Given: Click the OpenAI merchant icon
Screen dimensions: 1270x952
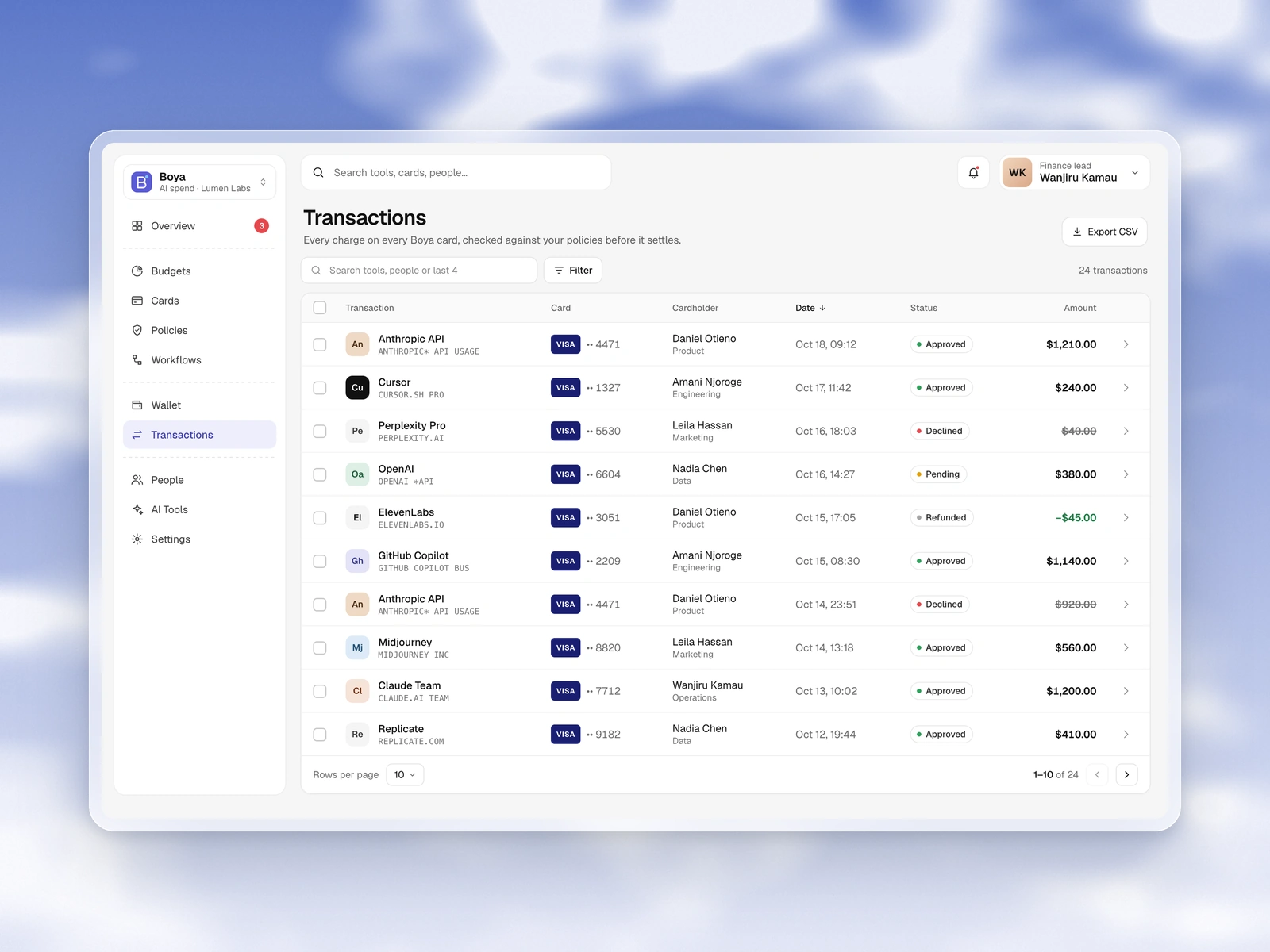Looking at the screenshot, I should 357,474.
